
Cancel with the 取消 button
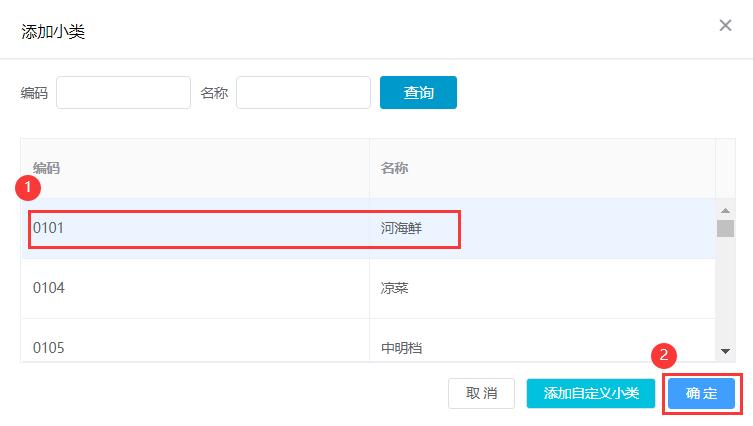[x=481, y=393]
